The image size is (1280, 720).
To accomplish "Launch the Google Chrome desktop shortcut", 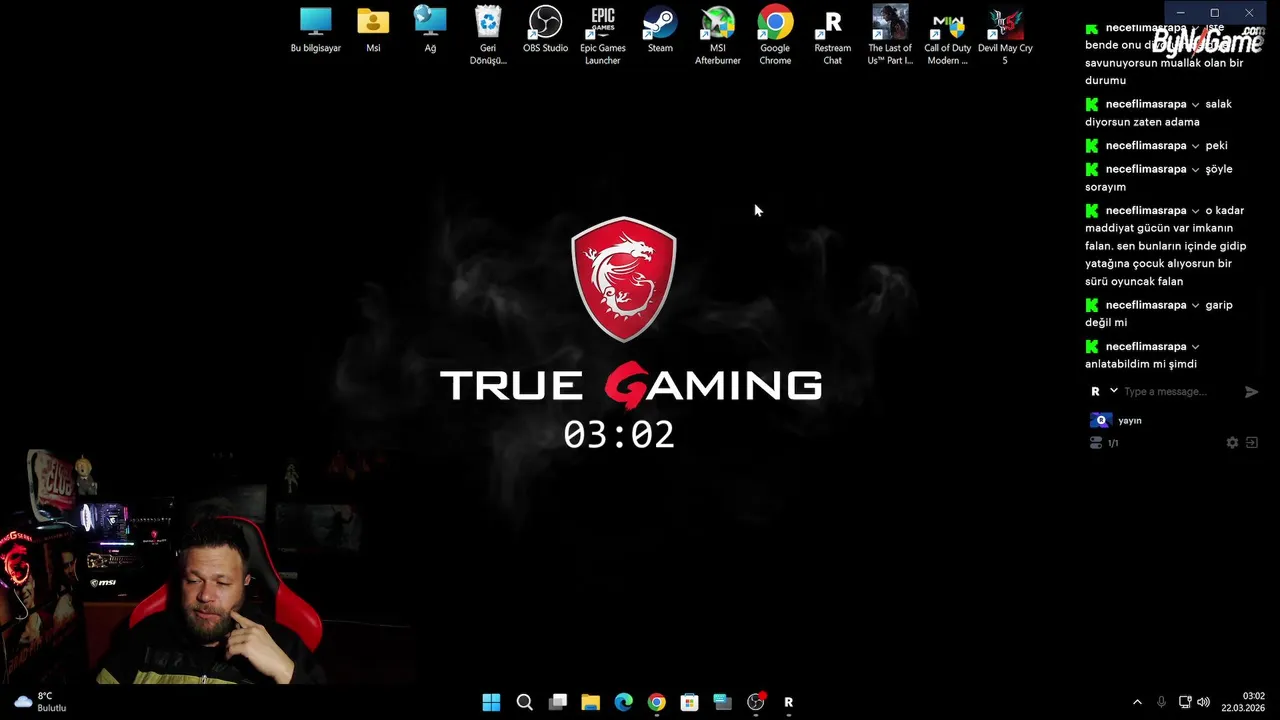I will (x=775, y=35).
